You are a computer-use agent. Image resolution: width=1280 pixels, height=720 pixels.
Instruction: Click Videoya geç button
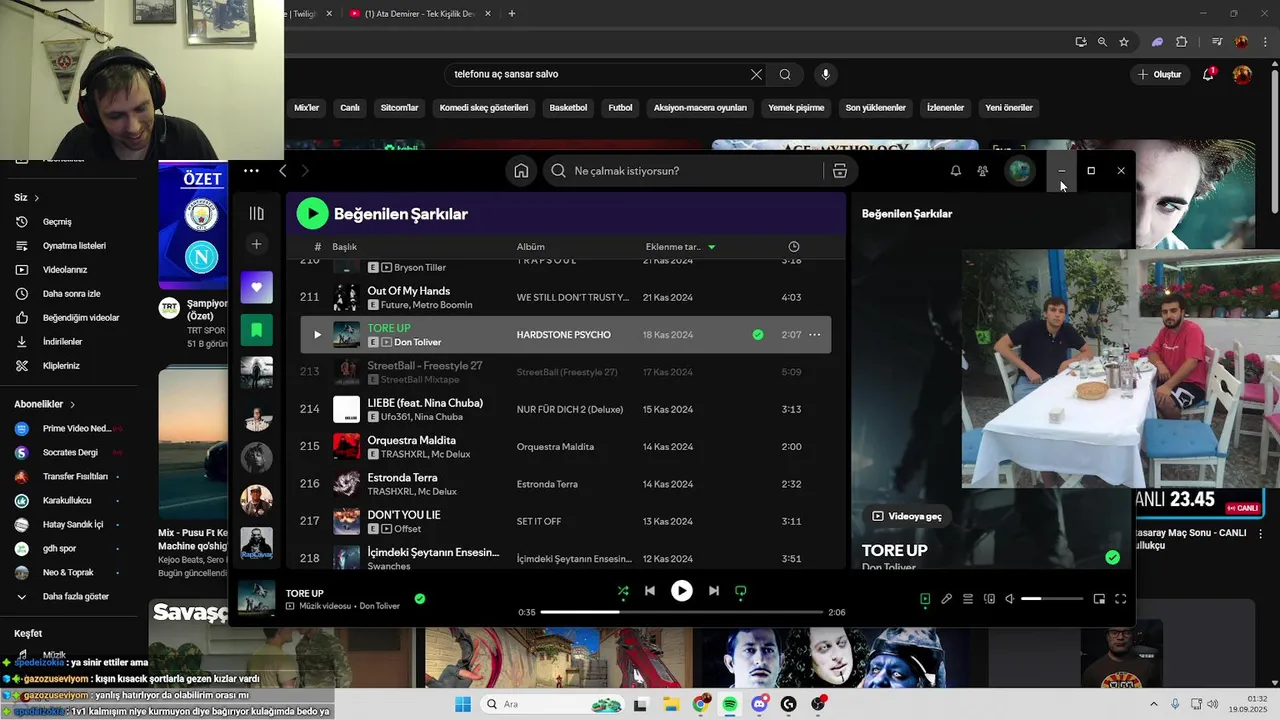907,516
